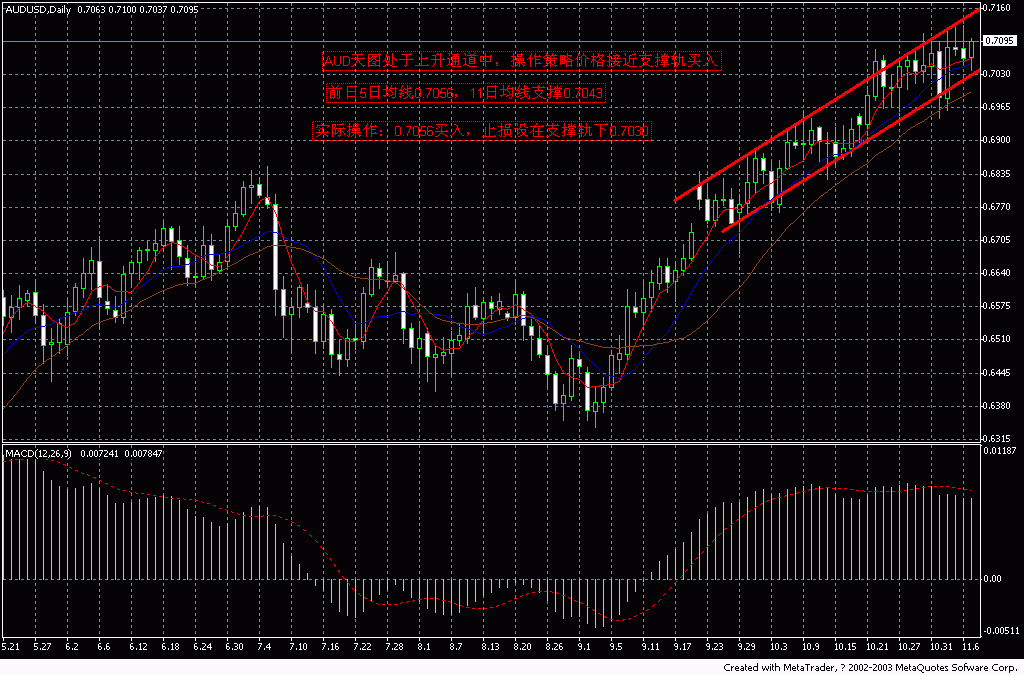Click the 0.6770 price axis label
This screenshot has width=1024, height=675.
[999, 207]
